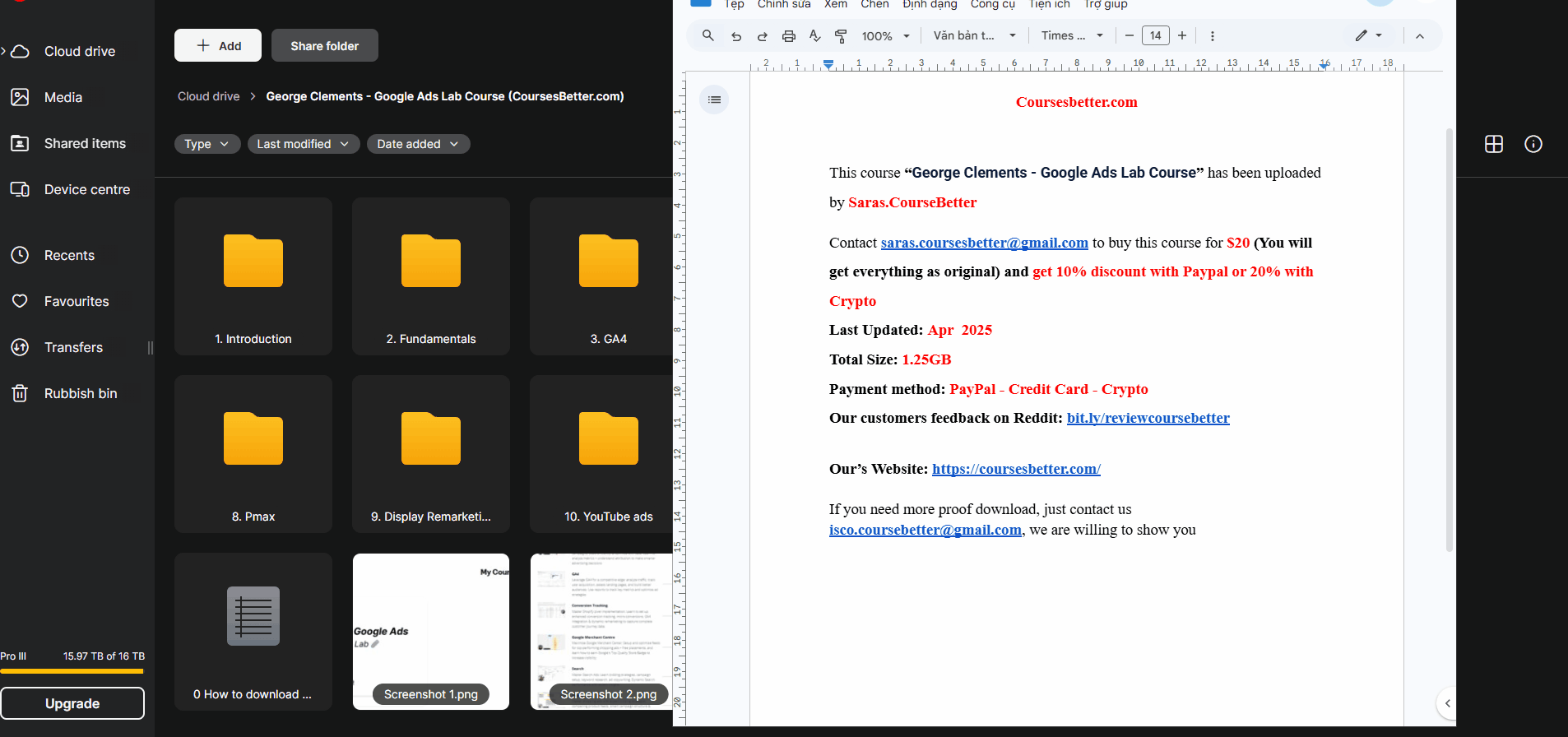This screenshot has width=1568, height=737.
Task: Open the Cloud drive section
Action: tap(78, 51)
